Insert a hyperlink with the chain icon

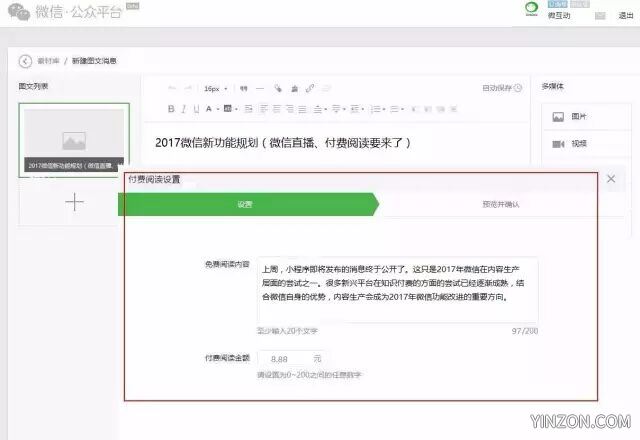pos(310,88)
